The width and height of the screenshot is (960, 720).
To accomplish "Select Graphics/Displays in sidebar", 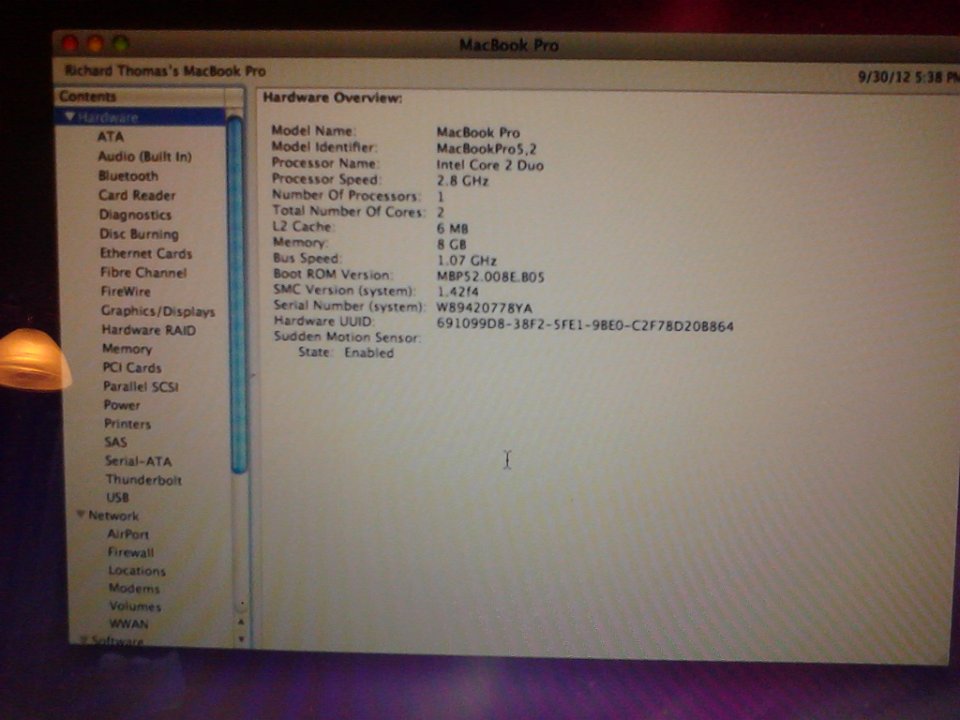I will 158,311.
